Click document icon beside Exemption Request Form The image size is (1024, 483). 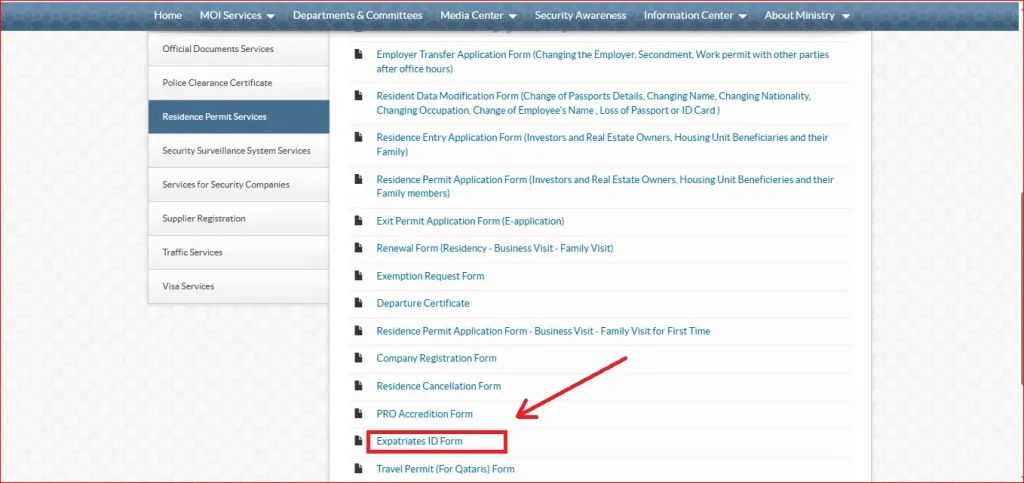point(358,276)
